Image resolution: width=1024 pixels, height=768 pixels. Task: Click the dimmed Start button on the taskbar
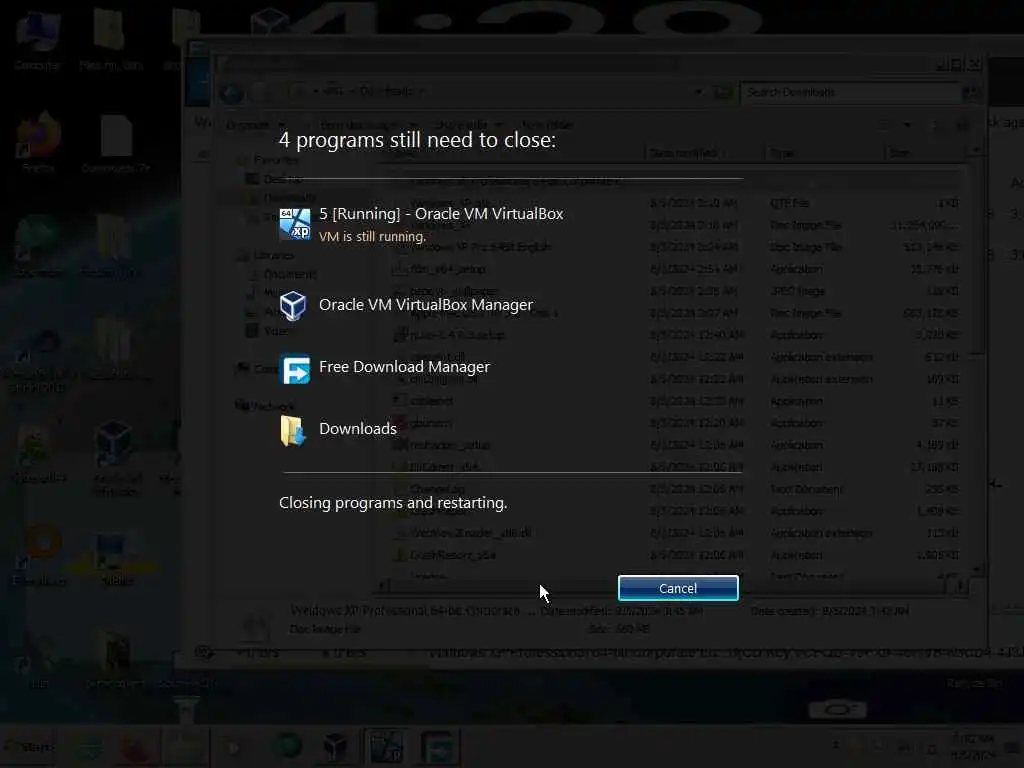point(29,746)
